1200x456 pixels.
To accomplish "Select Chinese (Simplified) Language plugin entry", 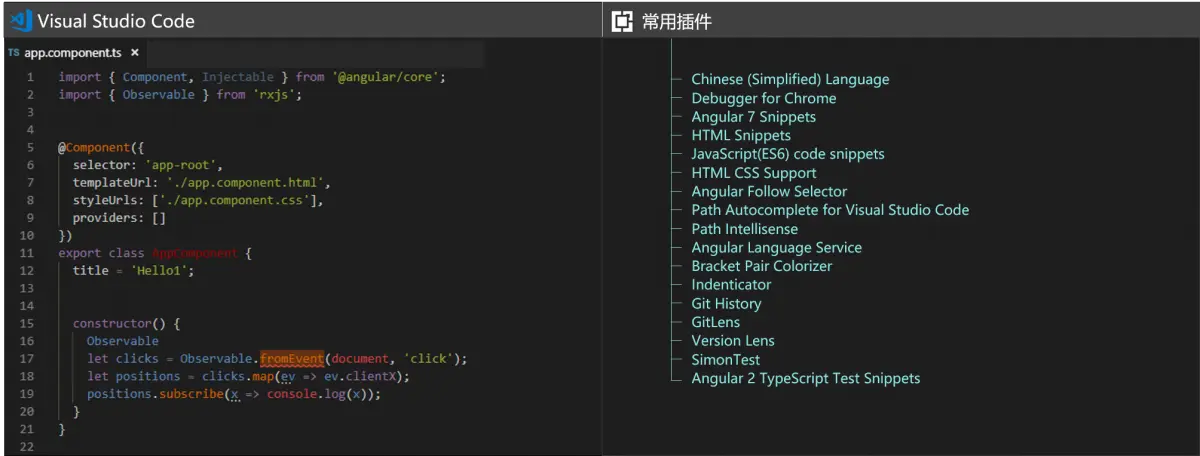I will click(790, 79).
